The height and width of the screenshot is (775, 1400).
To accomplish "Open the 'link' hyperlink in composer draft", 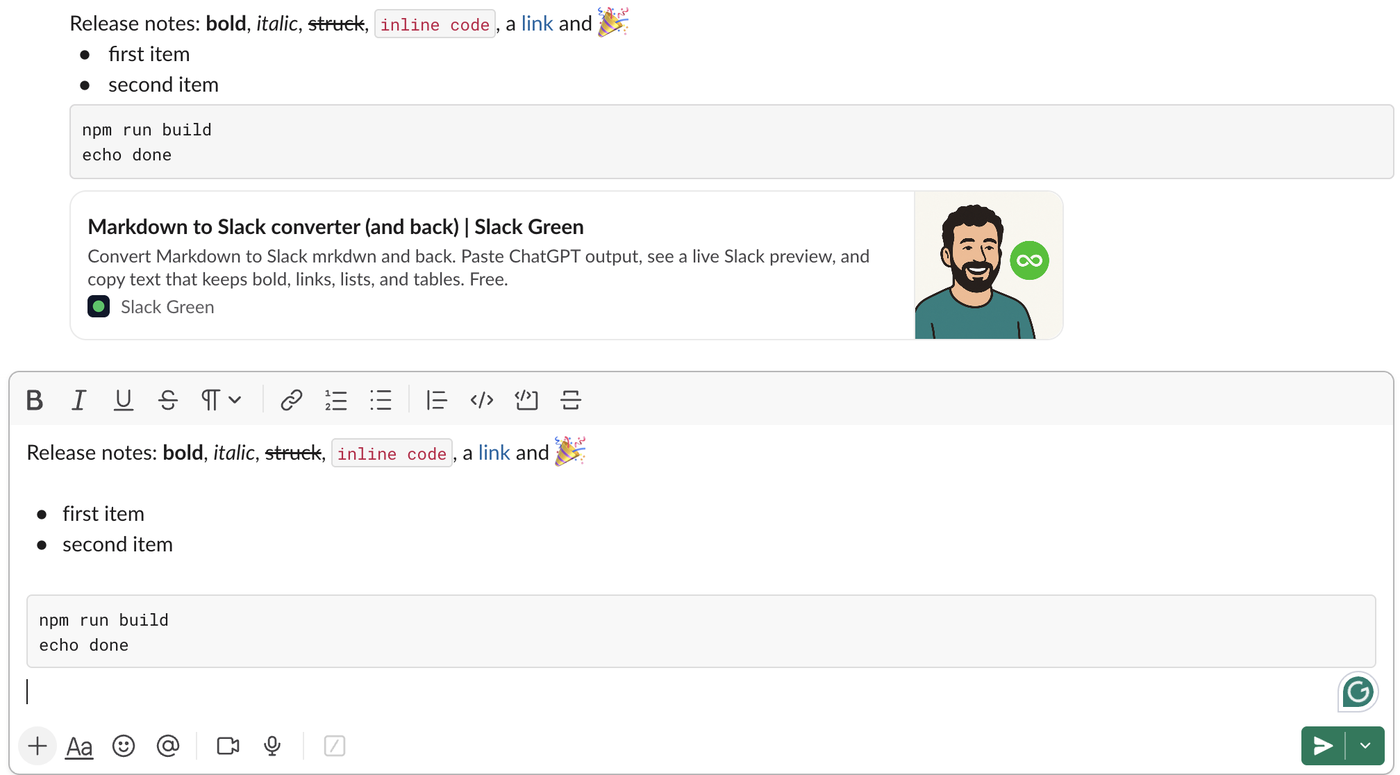I will pos(494,453).
